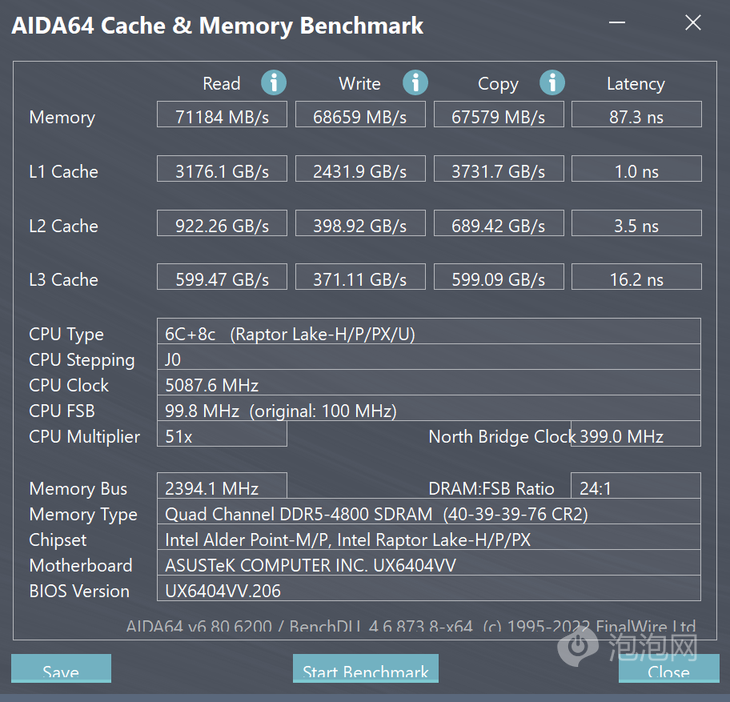The width and height of the screenshot is (730, 702).
Task: Click the Save button
Action: coord(61,668)
